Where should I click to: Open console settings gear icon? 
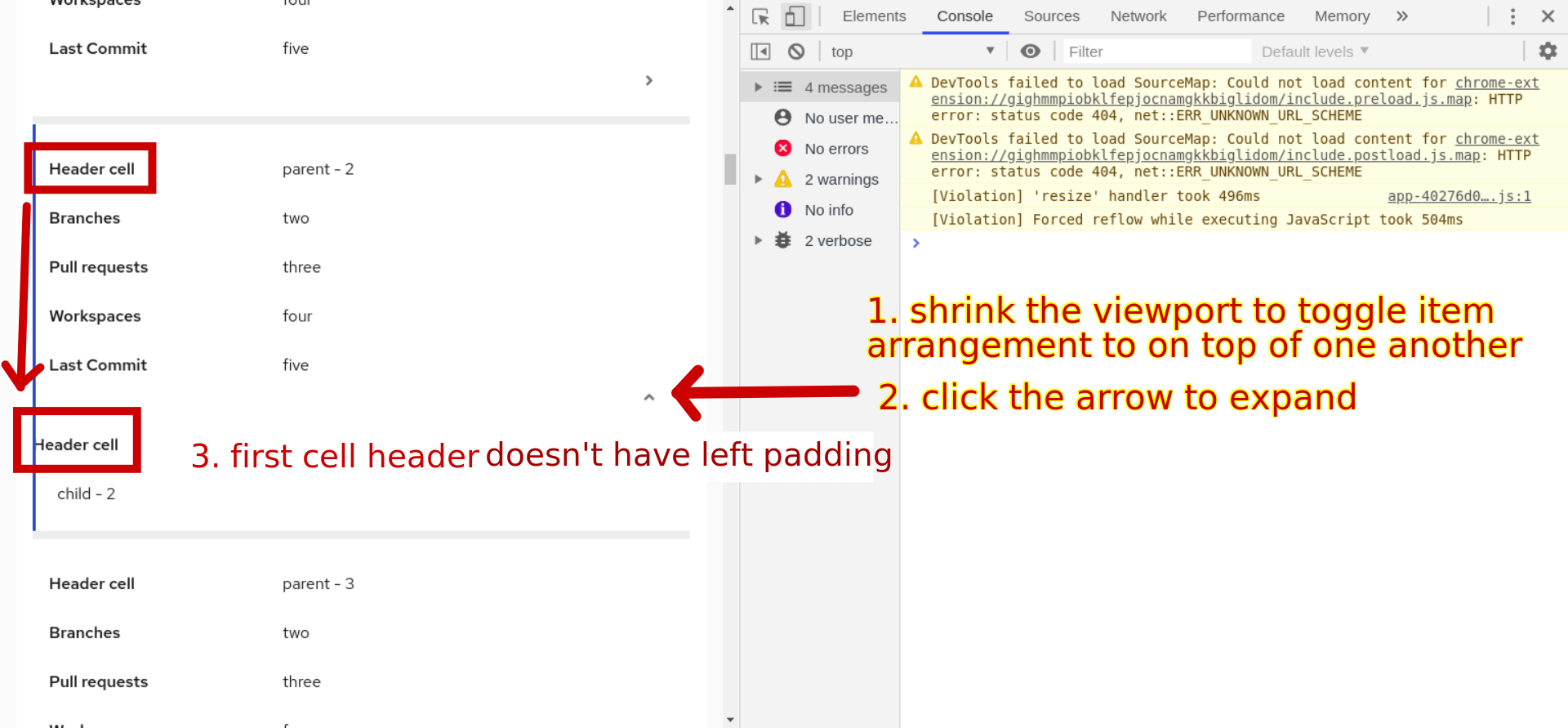[x=1548, y=51]
